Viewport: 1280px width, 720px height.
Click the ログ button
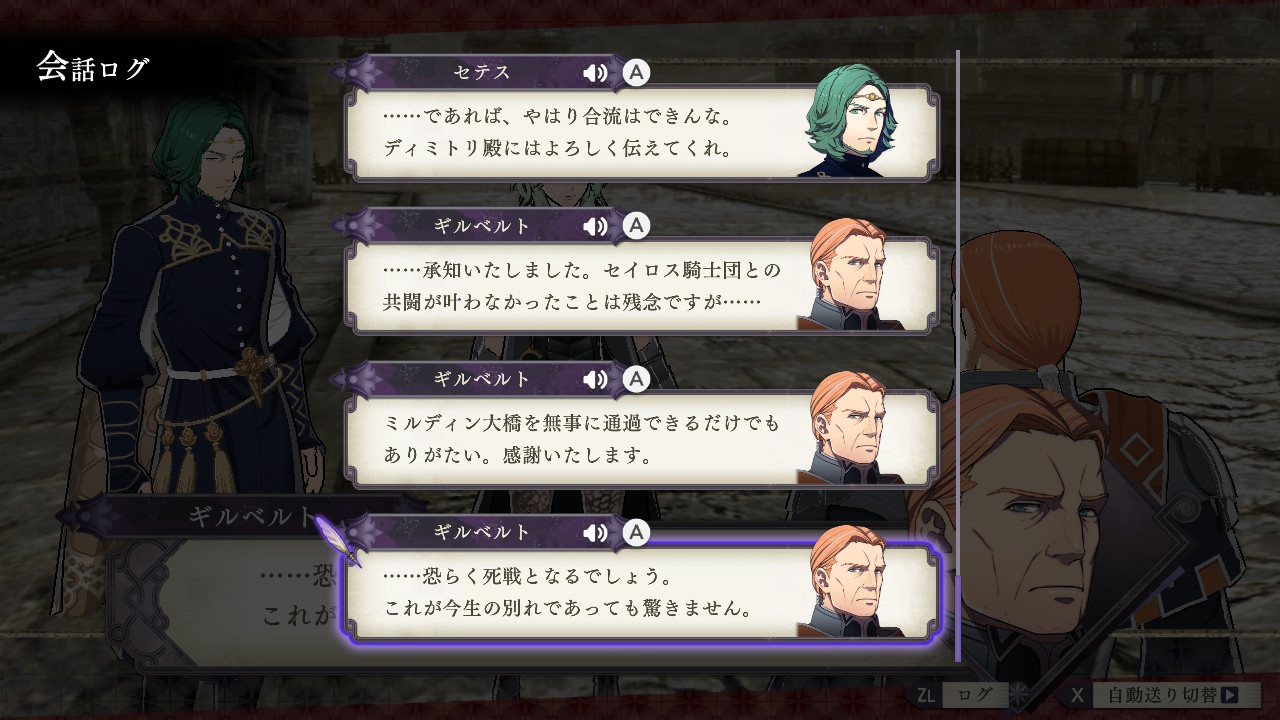click(976, 694)
